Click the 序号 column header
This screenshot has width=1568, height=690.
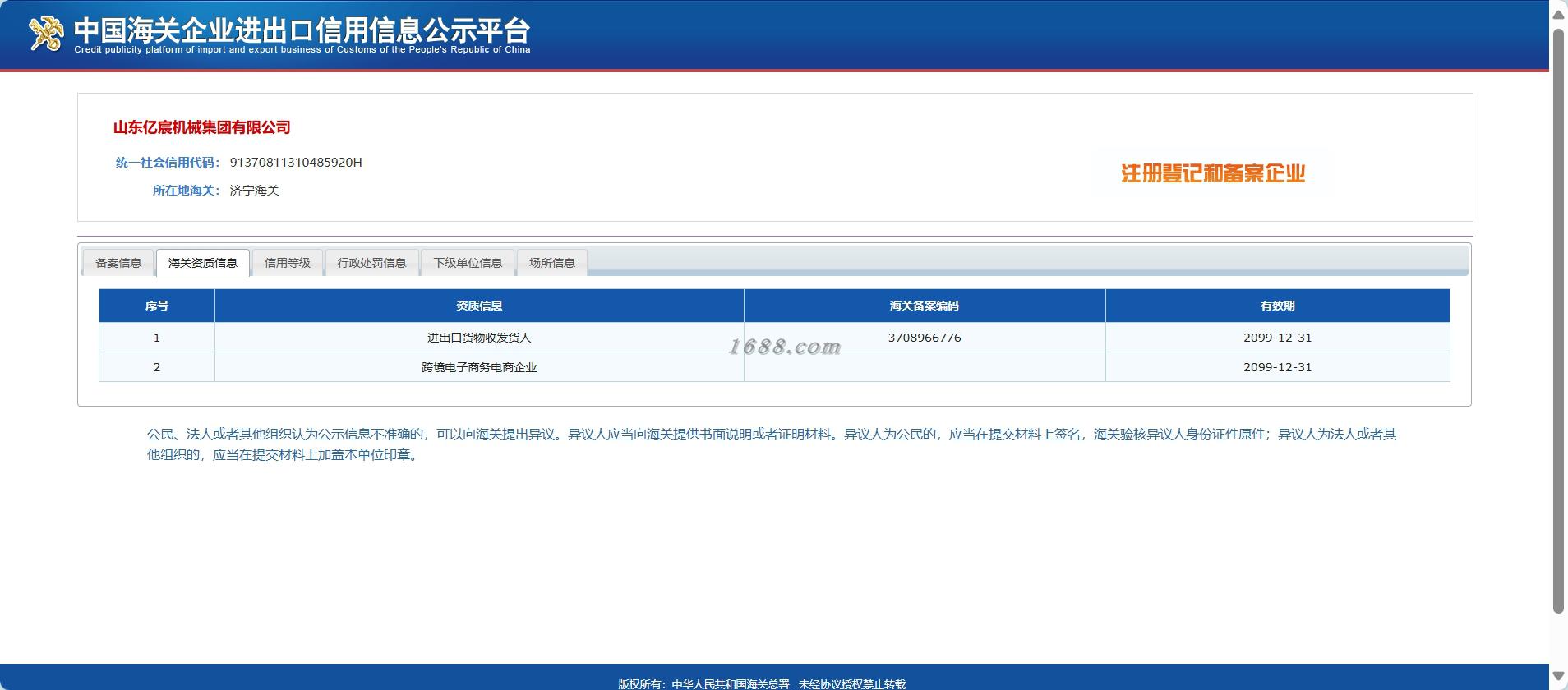157,306
